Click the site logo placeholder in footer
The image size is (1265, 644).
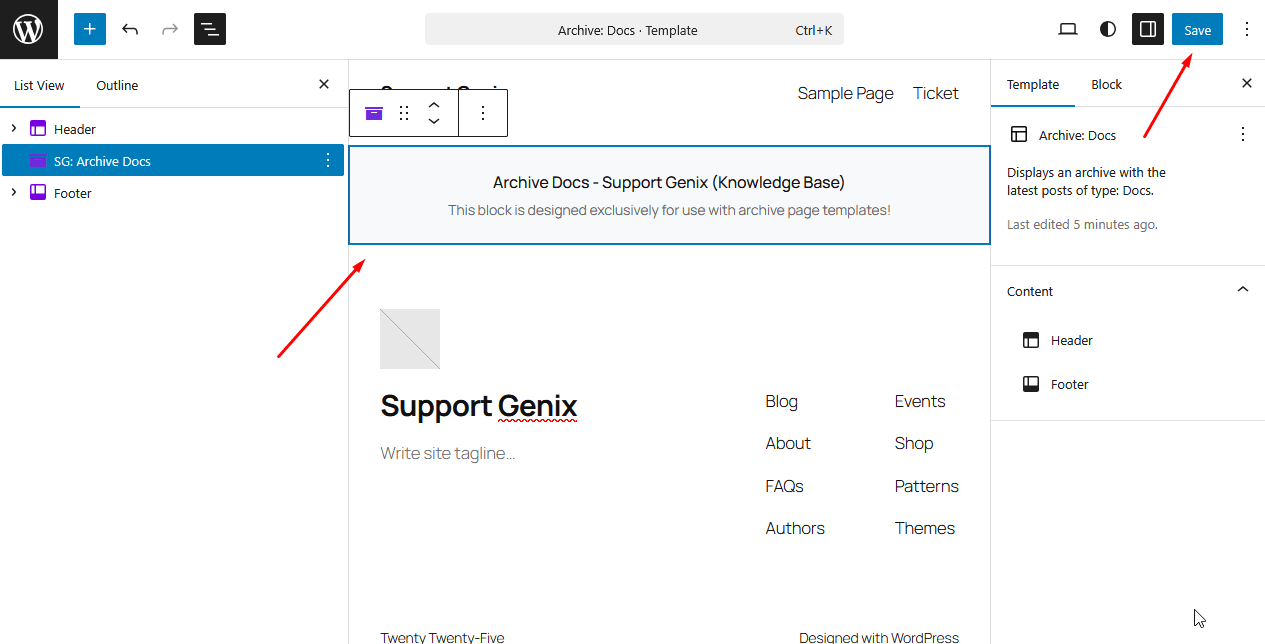pos(410,339)
